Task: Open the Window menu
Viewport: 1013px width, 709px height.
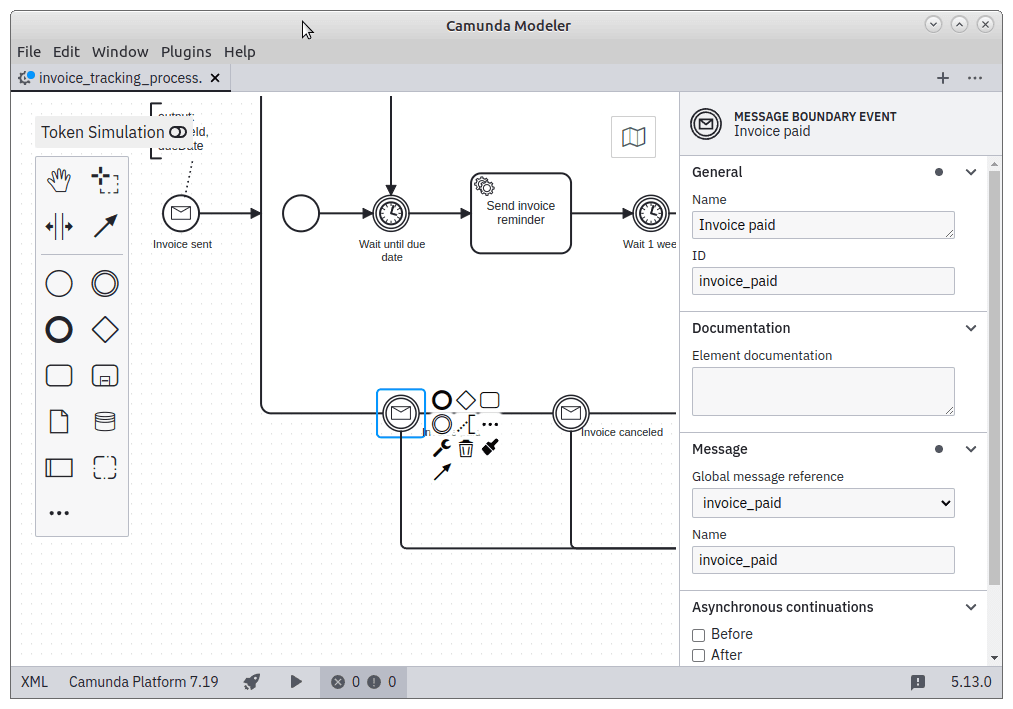Action: (x=120, y=52)
